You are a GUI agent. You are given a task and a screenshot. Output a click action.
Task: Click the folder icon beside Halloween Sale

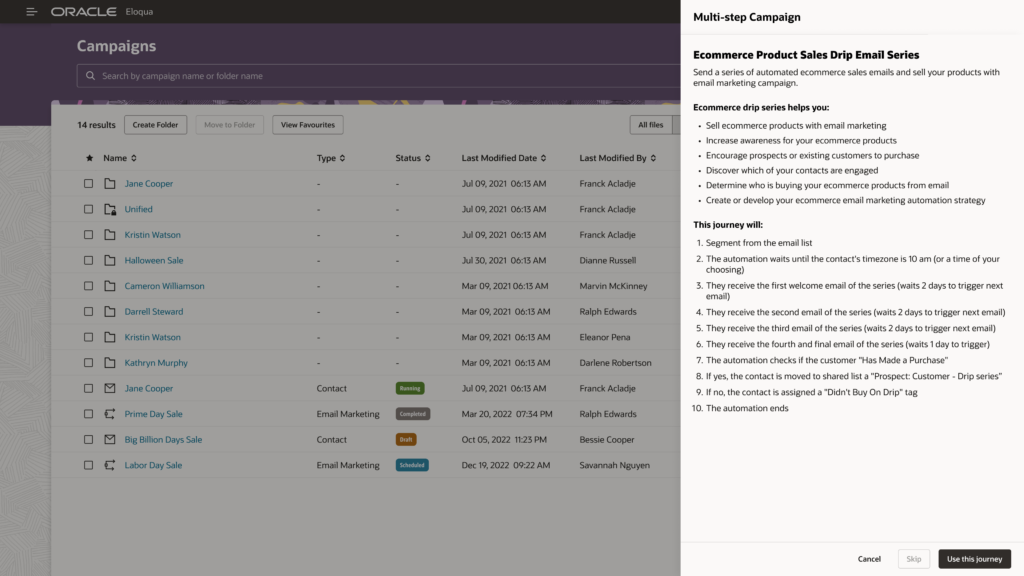click(x=110, y=261)
